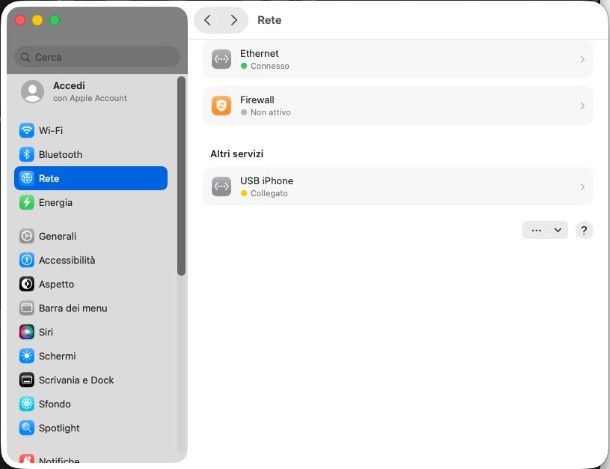Image resolution: width=610 pixels, height=469 pixels.
Task: Select Schermi in the sidebar
Action: tap(91, 356)
